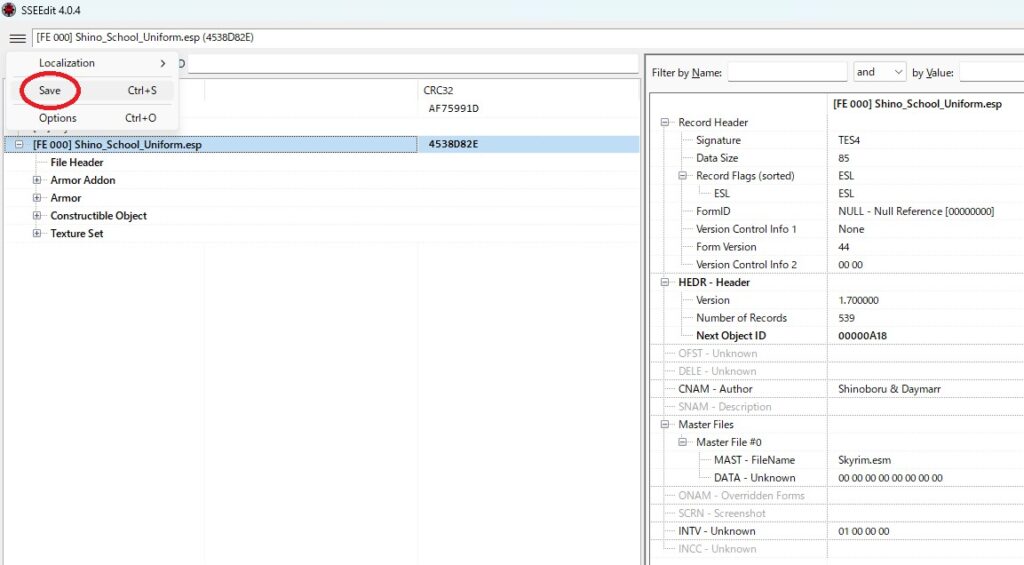Expand the Texture Set group

pyautogui.click(x=37, y=234)
